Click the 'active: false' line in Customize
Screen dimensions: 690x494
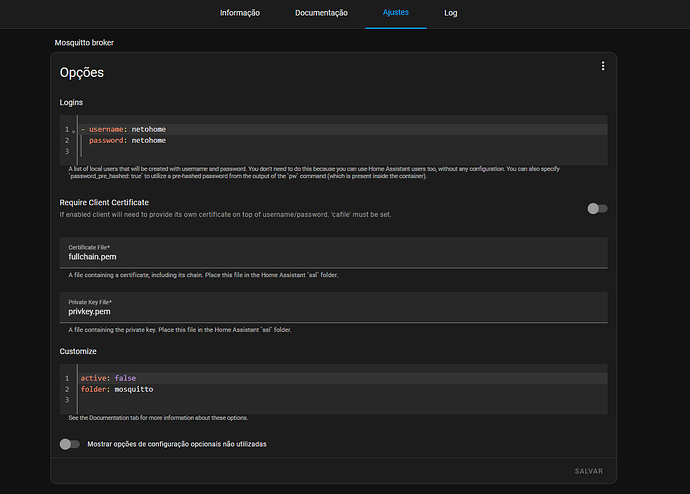343,378
